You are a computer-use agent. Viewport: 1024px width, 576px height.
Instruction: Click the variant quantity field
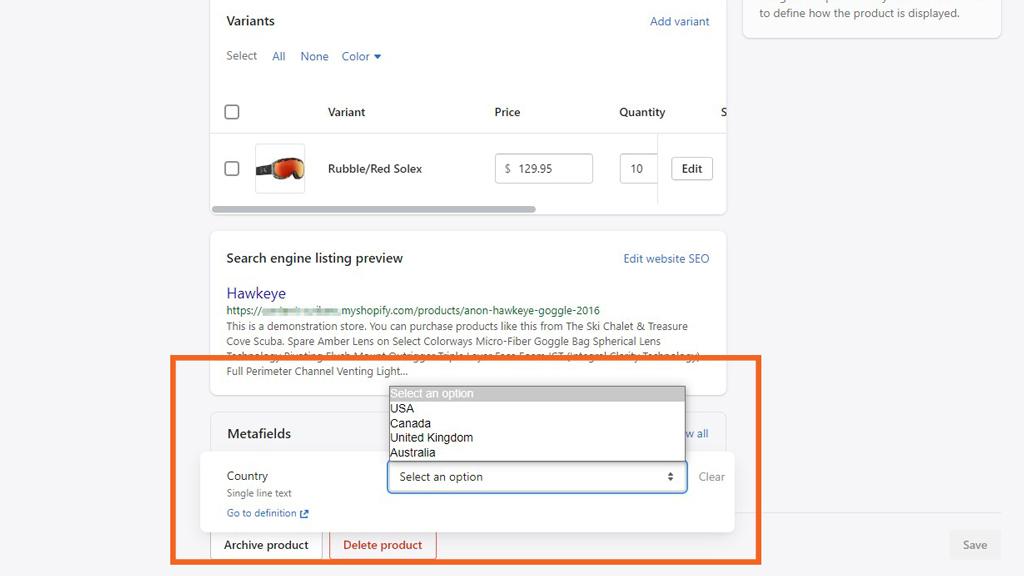637,169
